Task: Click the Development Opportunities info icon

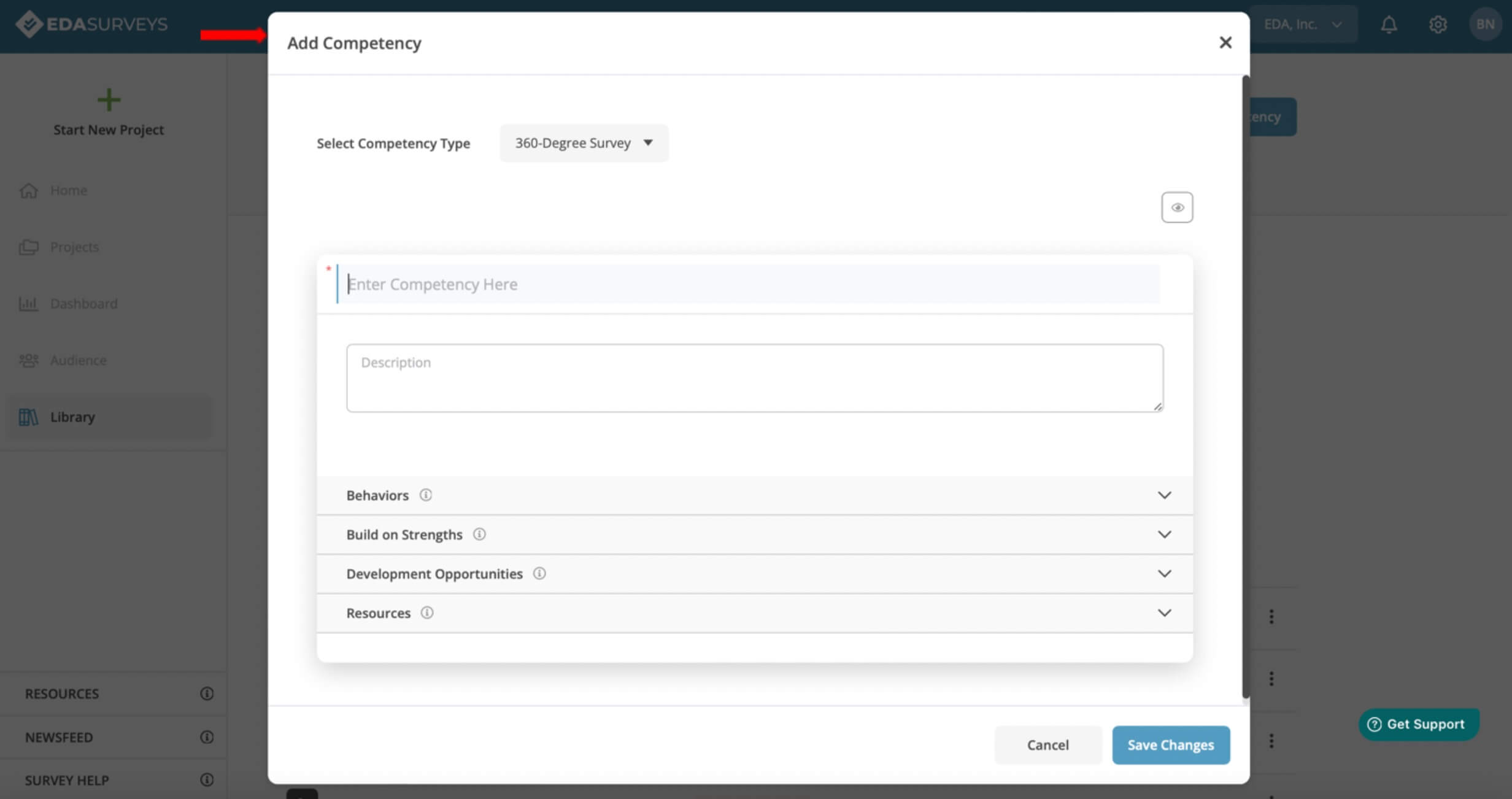Action: [x=539, y=573]
